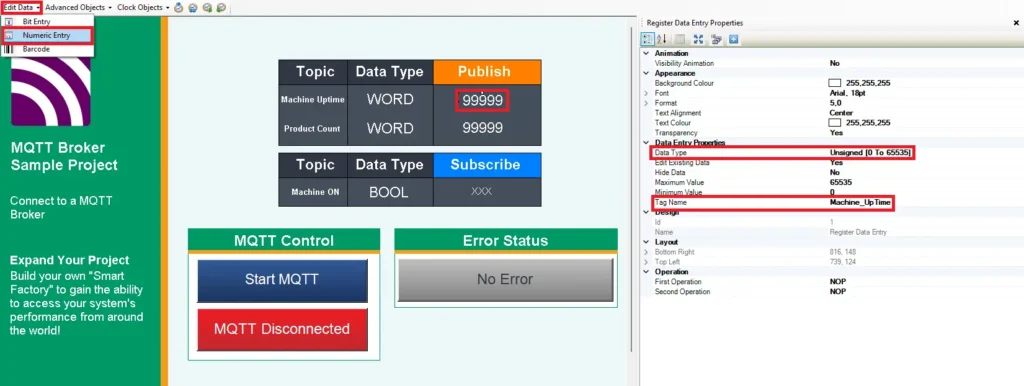Choose Numeric Entry from the menu
1024x386 pixels.
(46, 35)
